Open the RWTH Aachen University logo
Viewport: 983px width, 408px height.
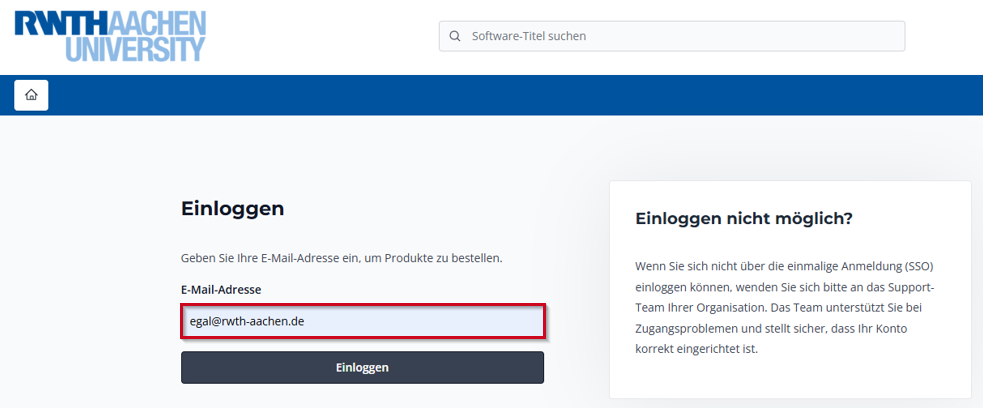(x=110, y=35)
